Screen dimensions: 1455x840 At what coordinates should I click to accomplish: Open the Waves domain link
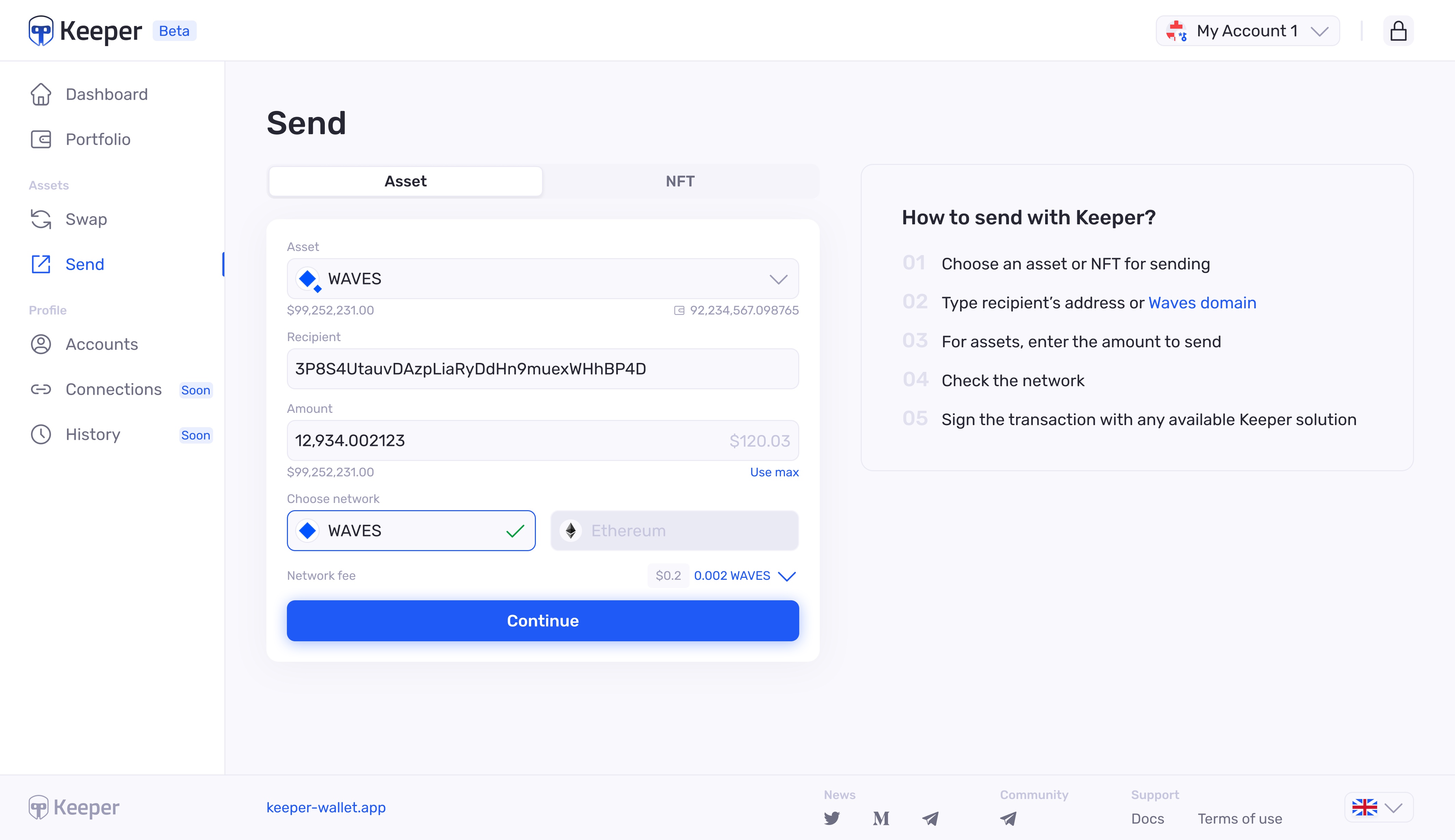coord(1202,303)
